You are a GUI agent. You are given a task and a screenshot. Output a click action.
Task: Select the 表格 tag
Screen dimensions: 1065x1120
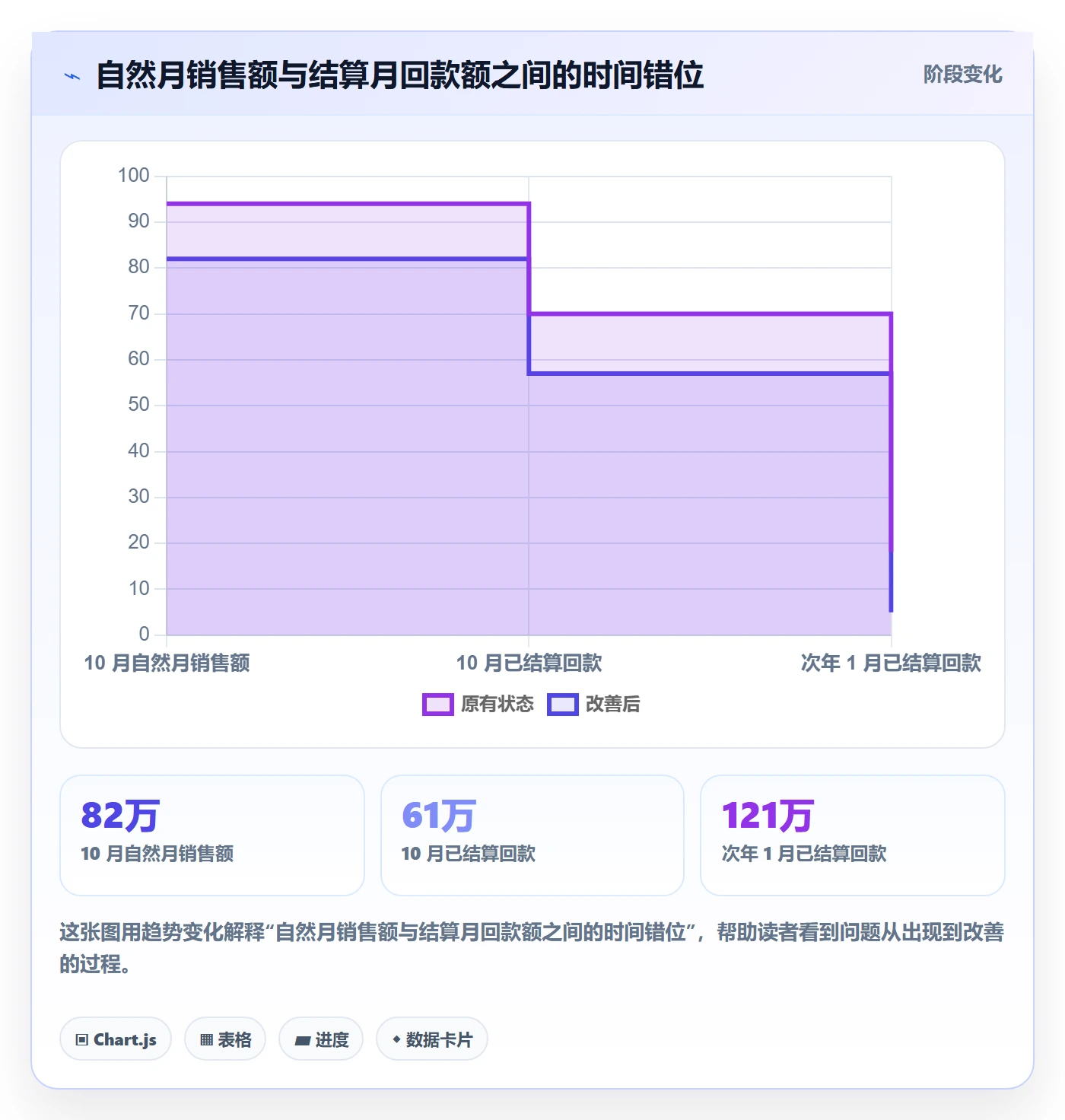[225, 1039]
